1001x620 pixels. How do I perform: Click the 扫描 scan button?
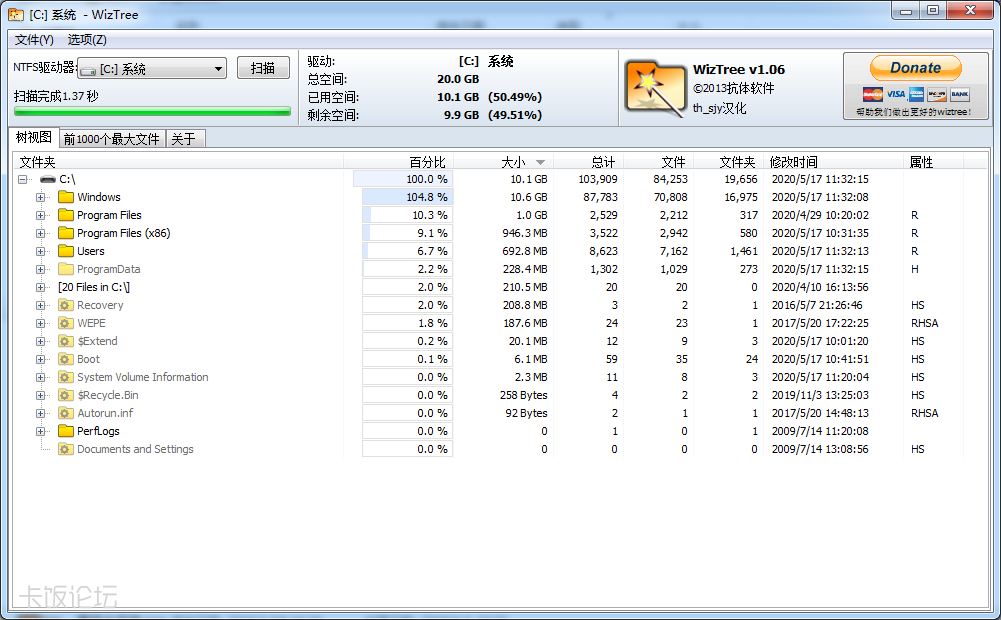point(263,68)
